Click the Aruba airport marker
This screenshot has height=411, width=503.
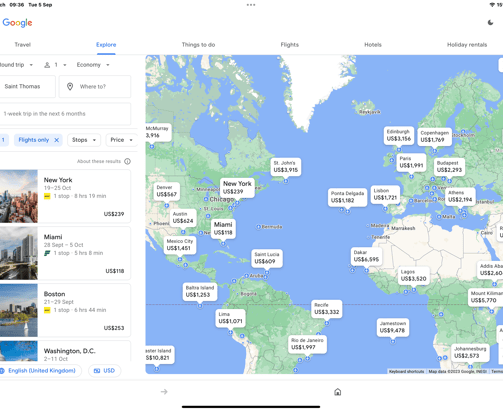coord(246,276)
